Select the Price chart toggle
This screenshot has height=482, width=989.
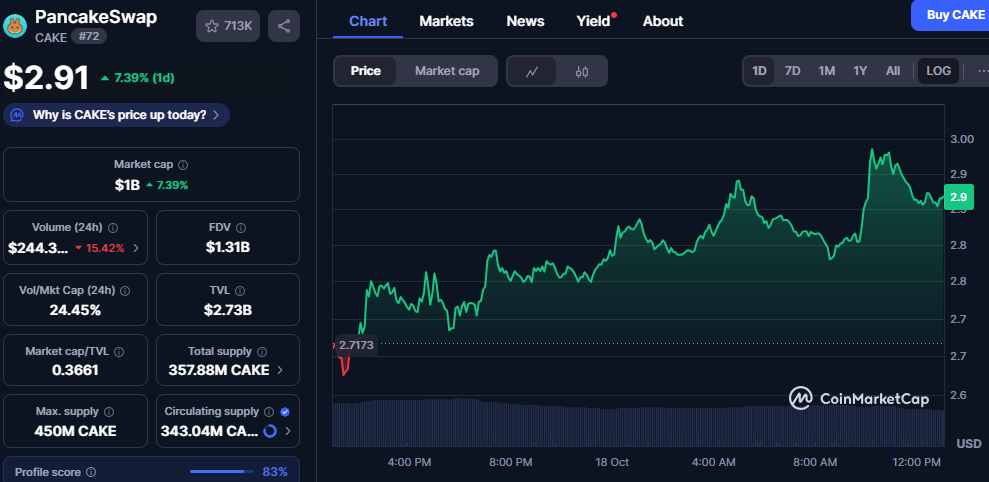click(x=365, y=71)
